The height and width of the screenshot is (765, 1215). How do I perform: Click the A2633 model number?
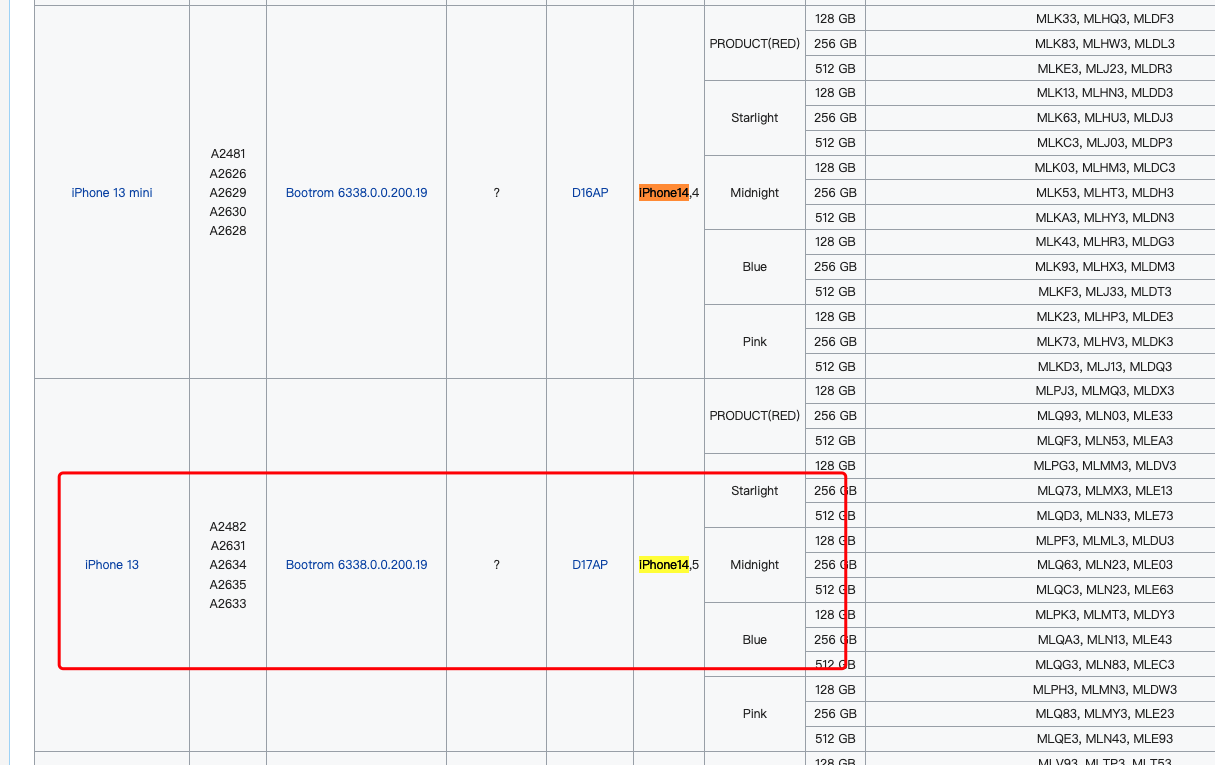[x=228, y=604]
